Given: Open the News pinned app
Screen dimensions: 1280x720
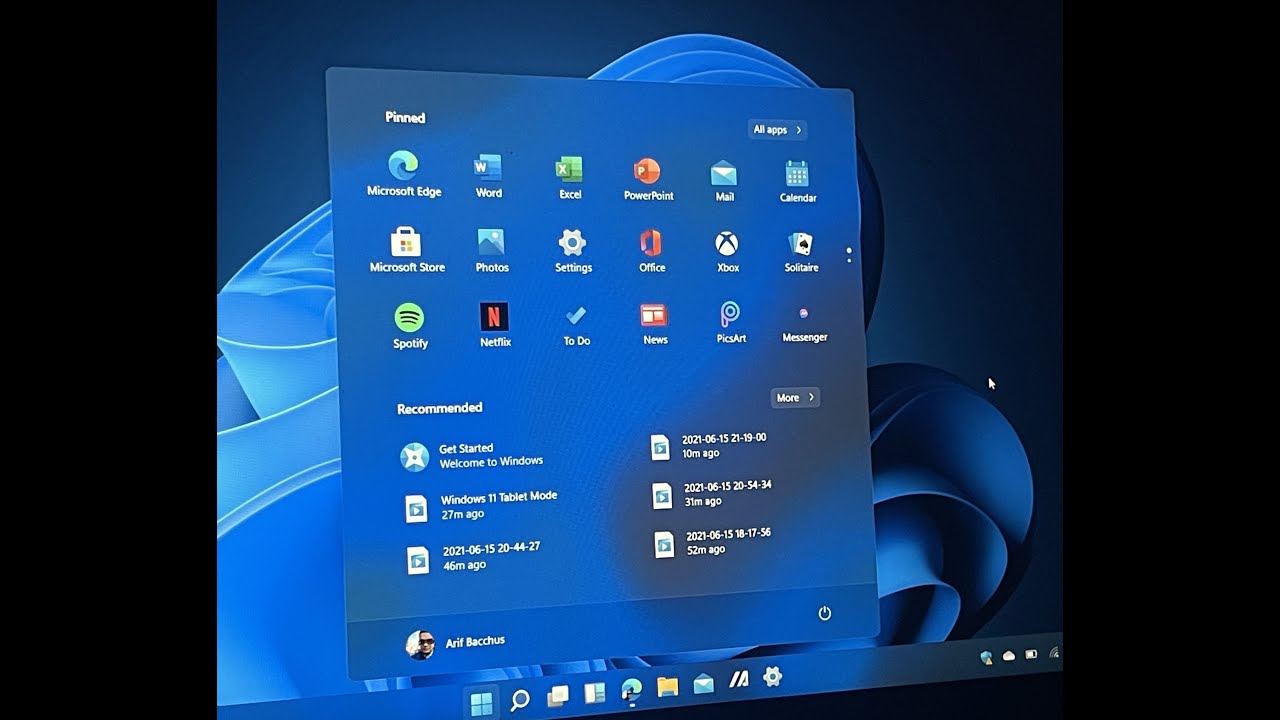Looking at the screenshot, I should click(x=654, y=324).
